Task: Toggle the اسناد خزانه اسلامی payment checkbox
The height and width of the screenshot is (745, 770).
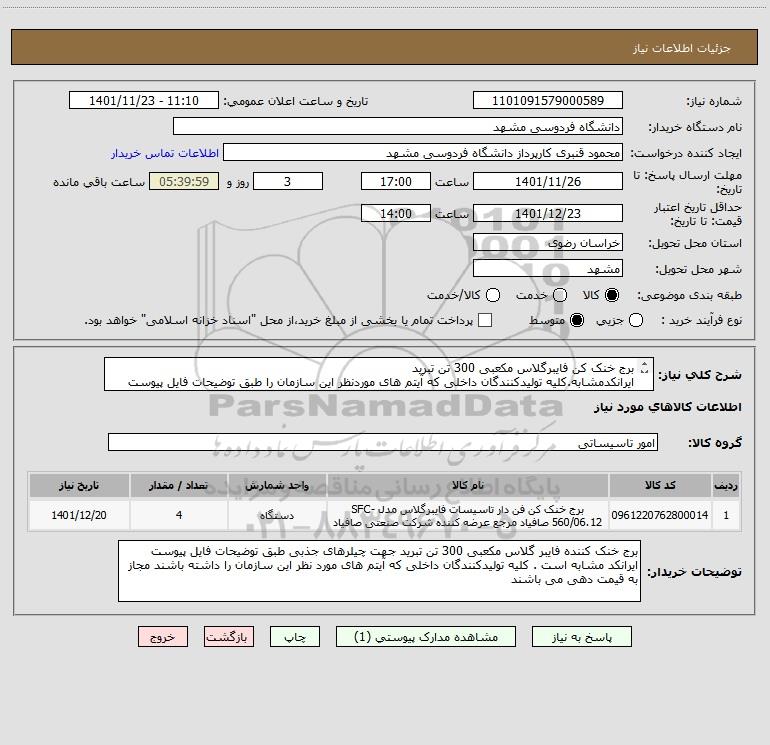Action: [485, 320]
